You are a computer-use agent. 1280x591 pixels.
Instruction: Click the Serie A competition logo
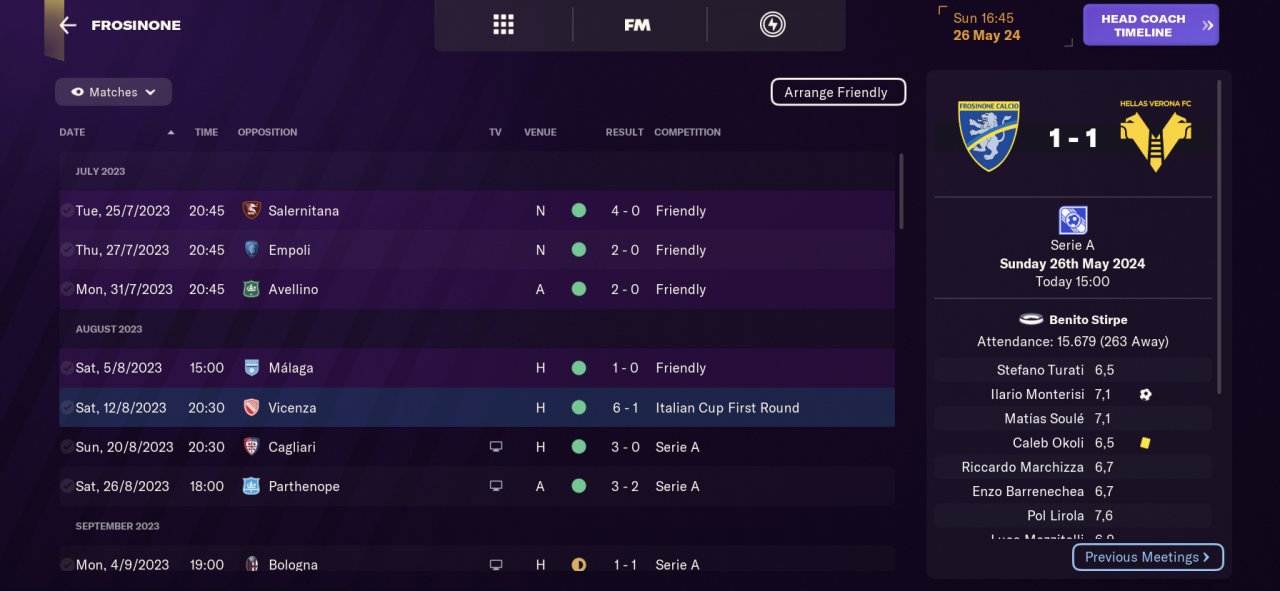click(x=1072, y=220)
